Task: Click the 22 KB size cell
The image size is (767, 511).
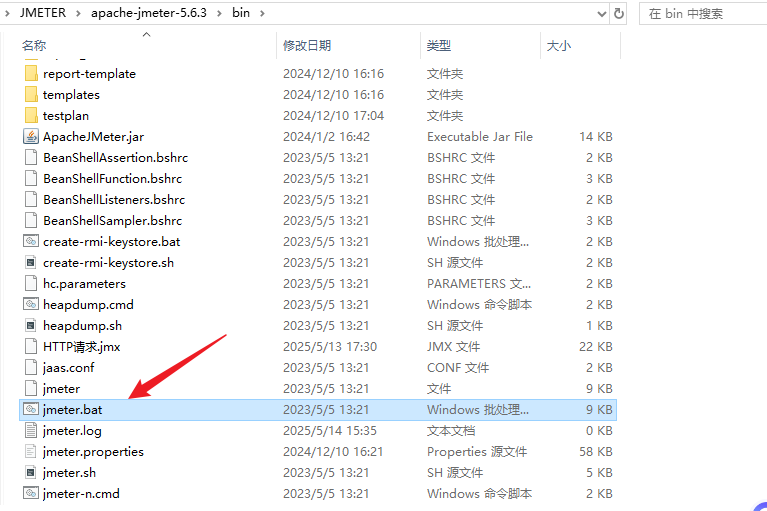Action: (596, 347)
